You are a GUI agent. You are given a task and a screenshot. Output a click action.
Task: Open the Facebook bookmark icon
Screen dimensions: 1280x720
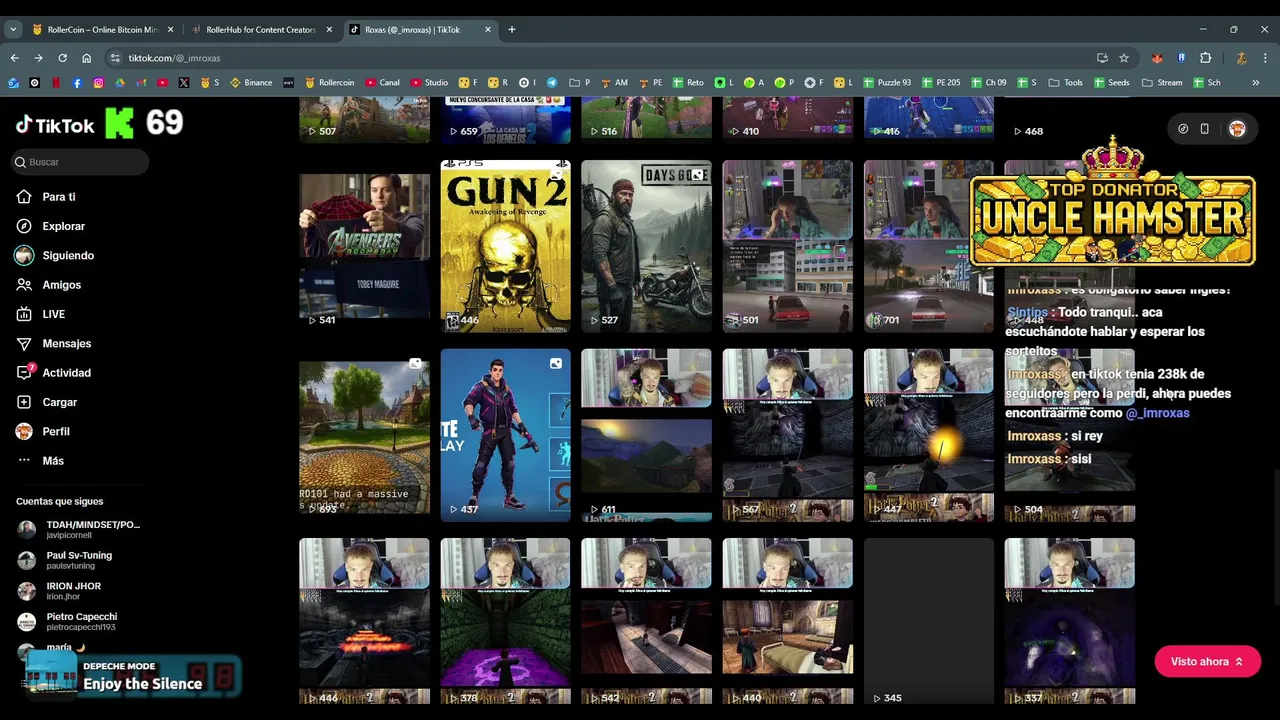77,83
